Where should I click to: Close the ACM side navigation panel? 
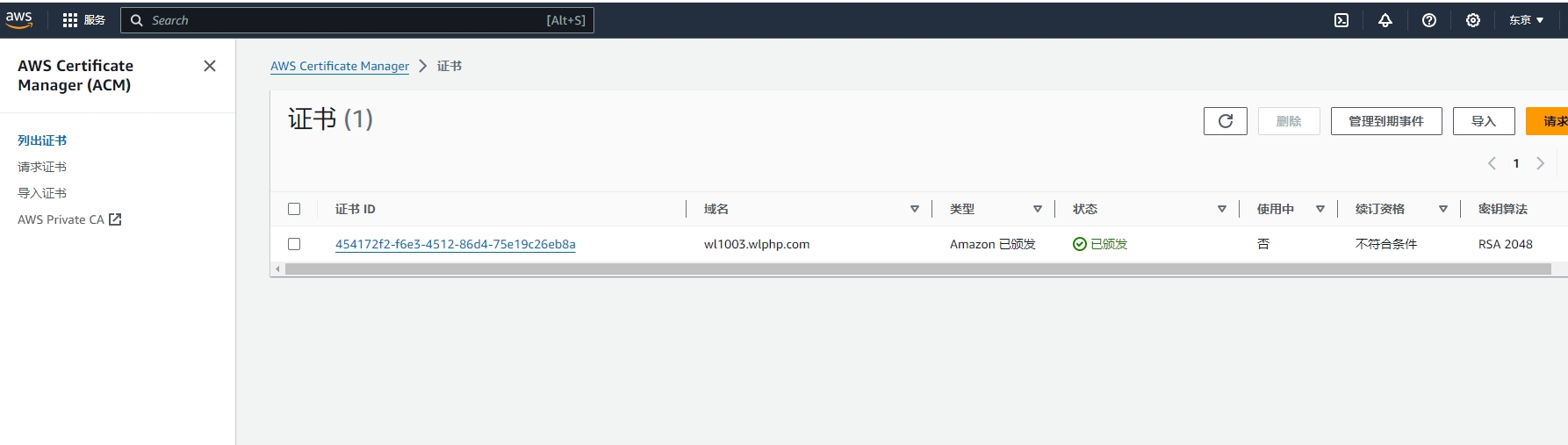(210, 66)
